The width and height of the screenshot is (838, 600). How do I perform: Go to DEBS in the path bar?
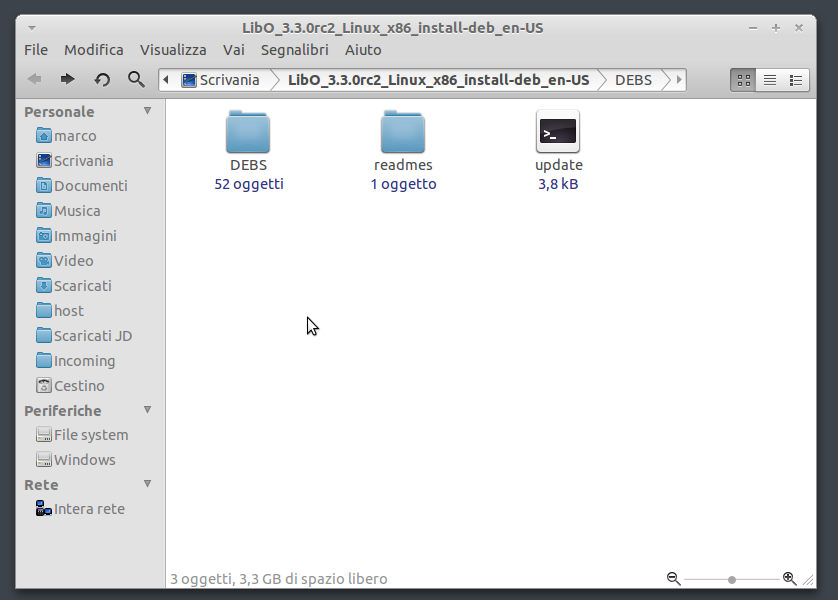633,80
